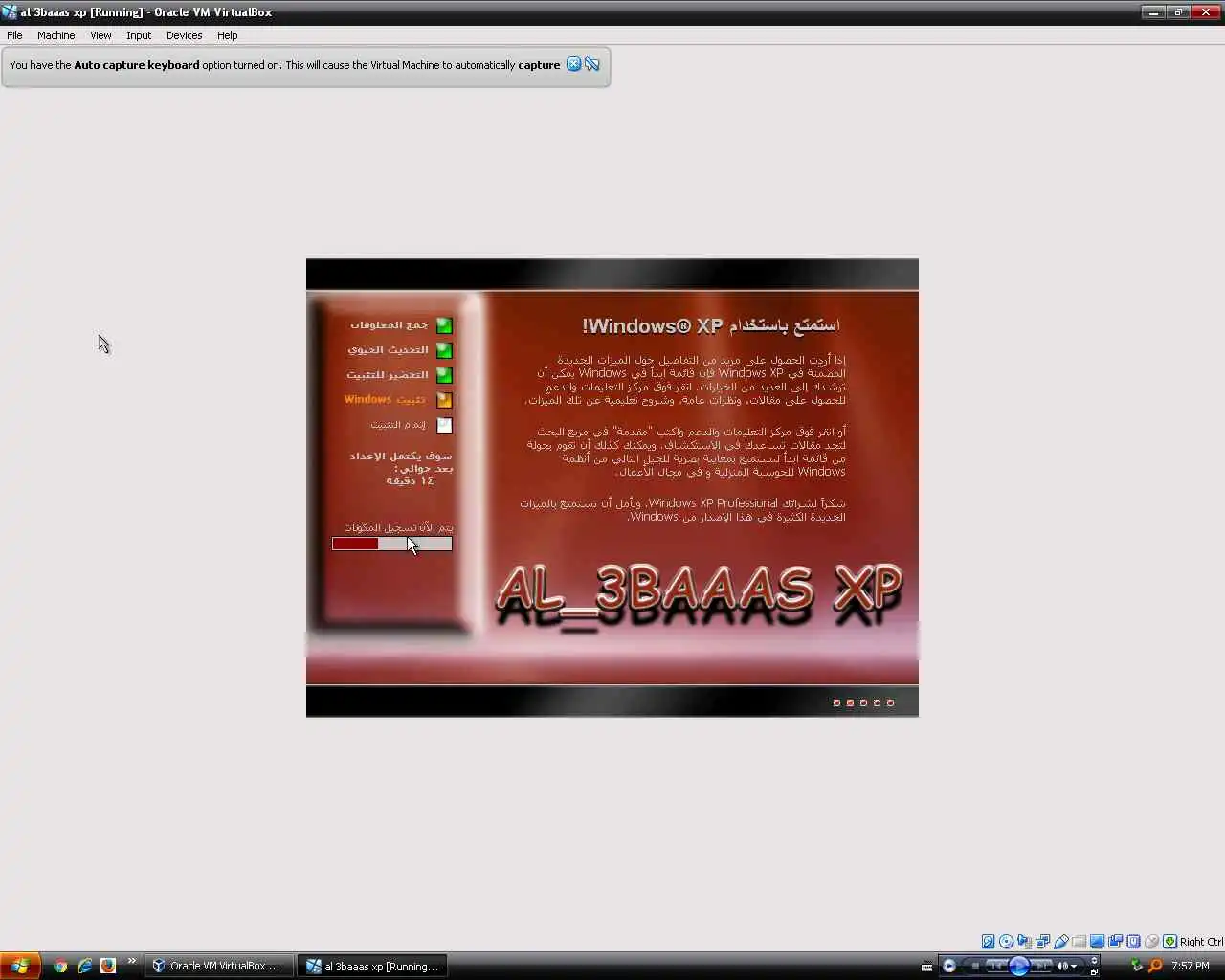Screen dimensions: 1225x980
Task: Click the Right Ctrl host key label
Action: [x=1201, y=942]
